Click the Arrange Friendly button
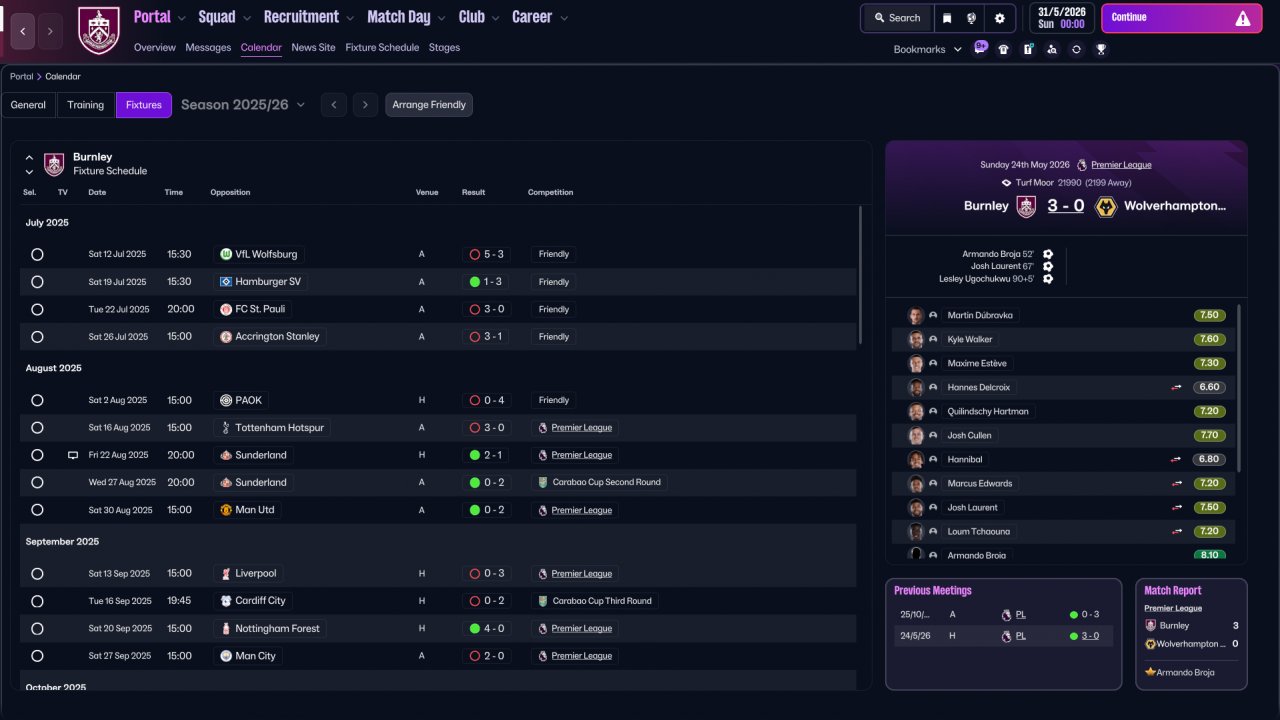 429,105
